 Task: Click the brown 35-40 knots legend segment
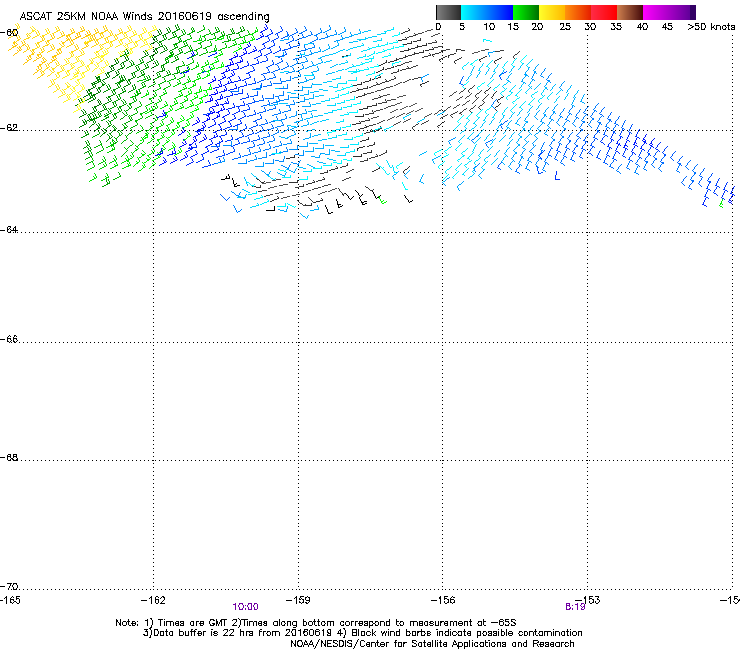630,12
